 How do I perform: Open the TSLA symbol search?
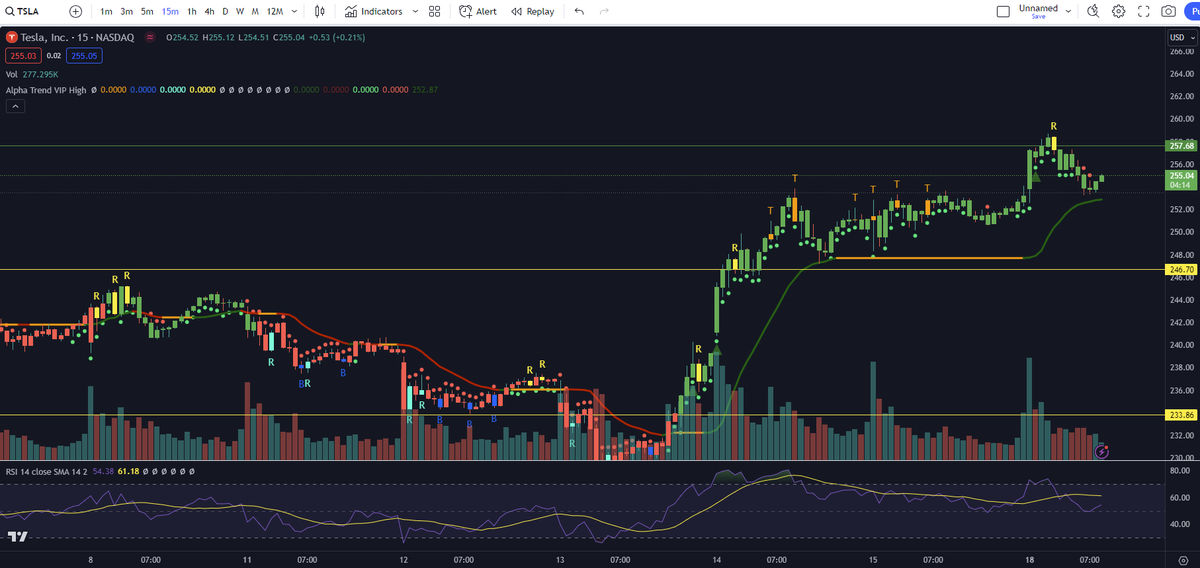22,11
